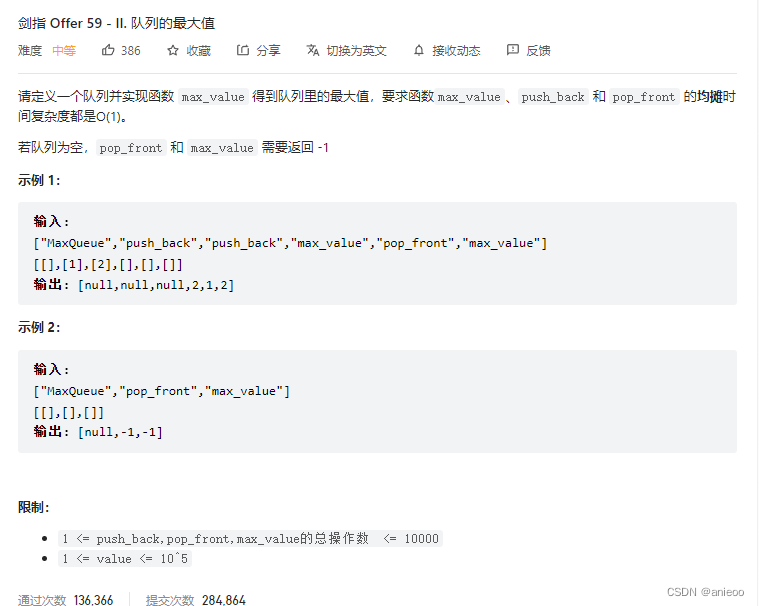Click the feedback icon beside 反馈
The image size is (759, 606).
pos(513,50)
